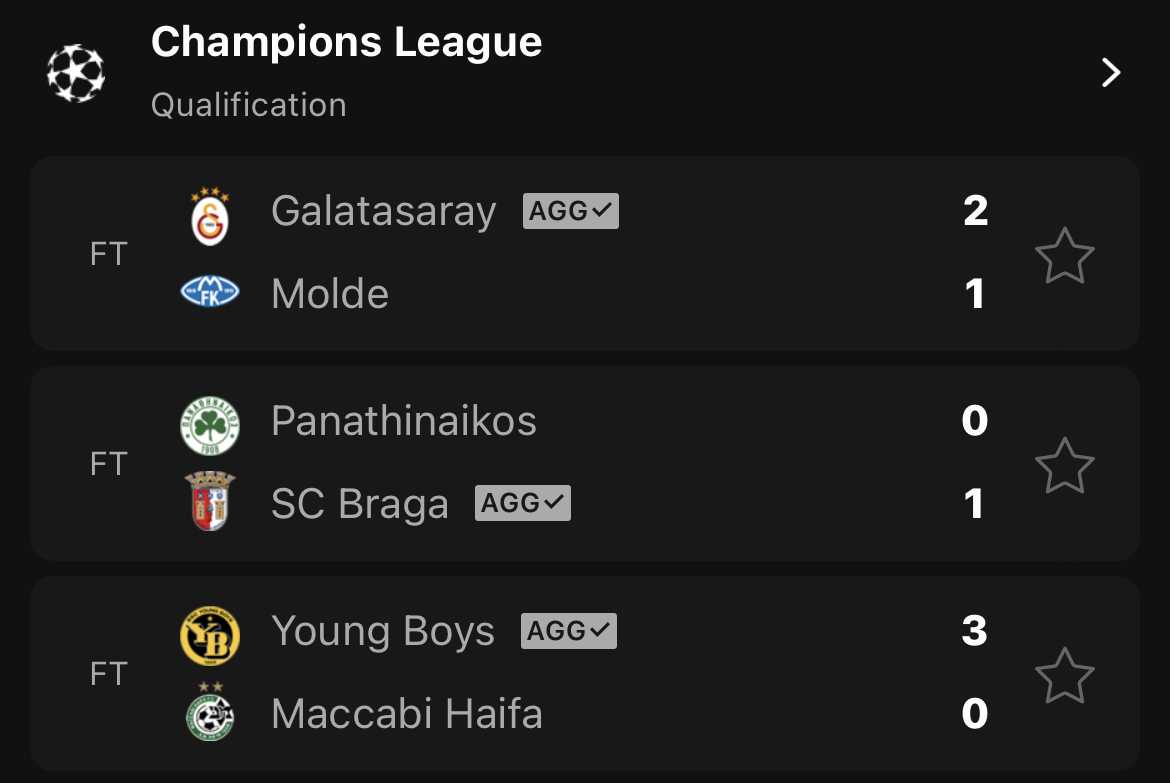Open the Young Boys YB crest
1170x783 pixels.
[x=210, y=636]
